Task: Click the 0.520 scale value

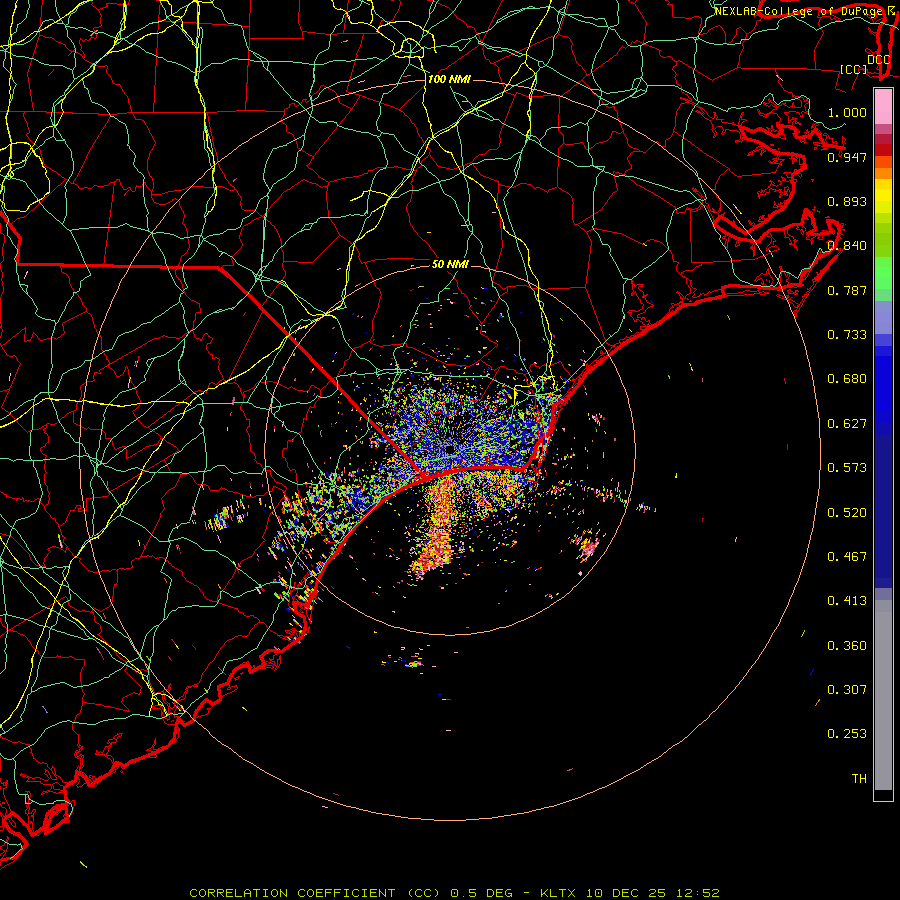Action: 847,513
